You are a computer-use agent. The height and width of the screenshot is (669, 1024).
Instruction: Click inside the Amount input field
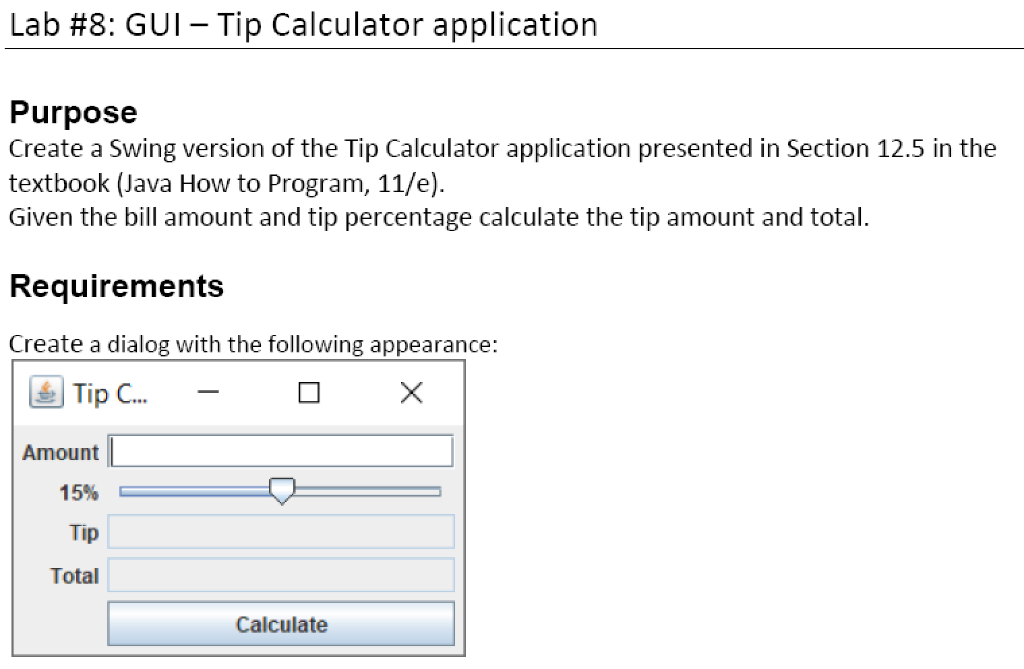(x=280, y=450)
